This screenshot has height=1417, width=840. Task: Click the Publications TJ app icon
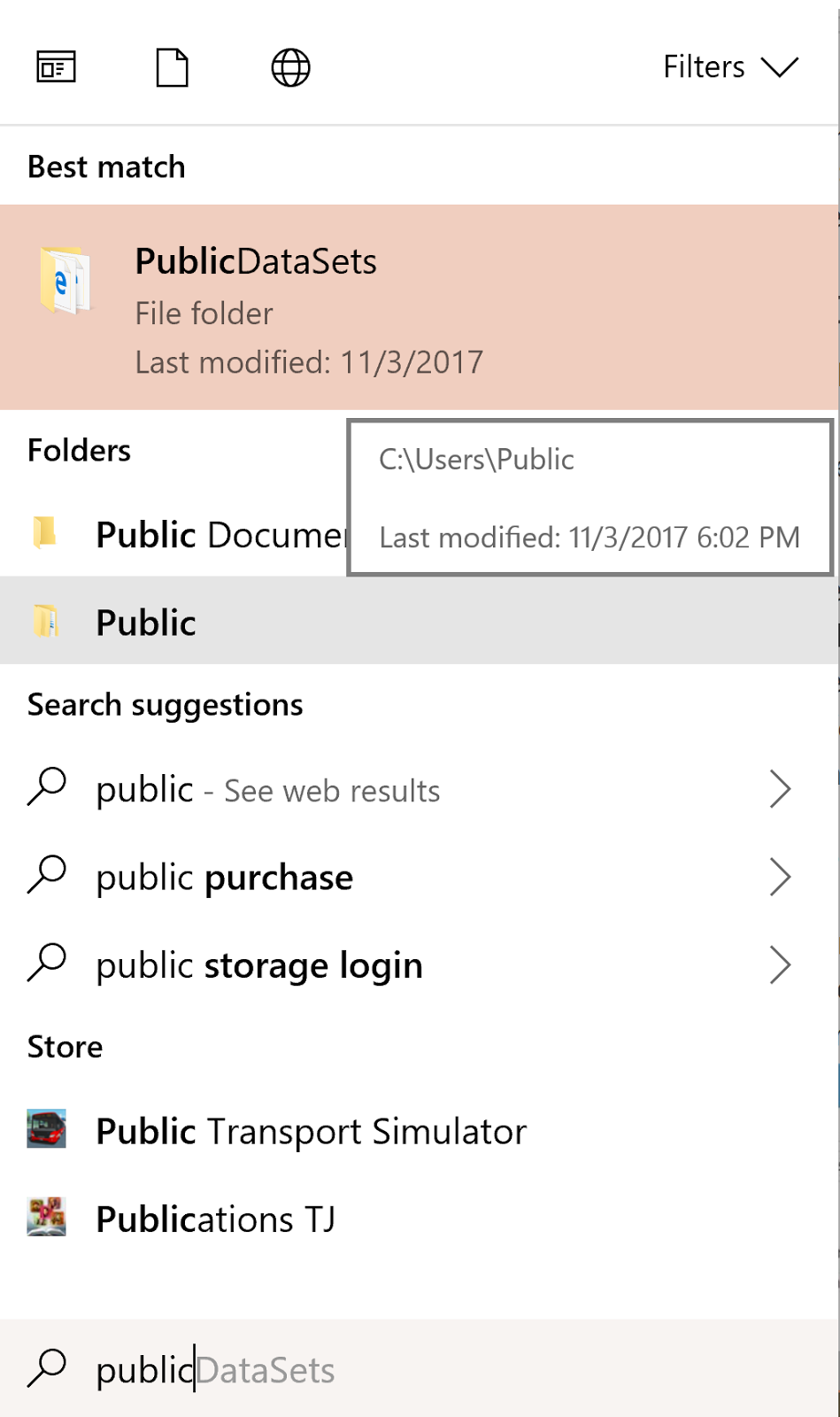point(47,1217)
